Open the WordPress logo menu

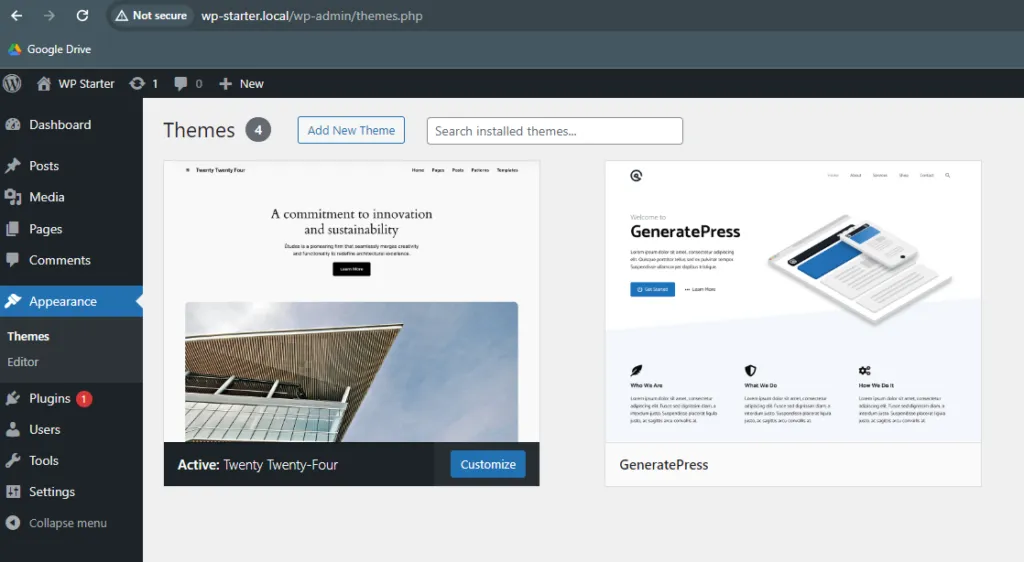[12, 84]
